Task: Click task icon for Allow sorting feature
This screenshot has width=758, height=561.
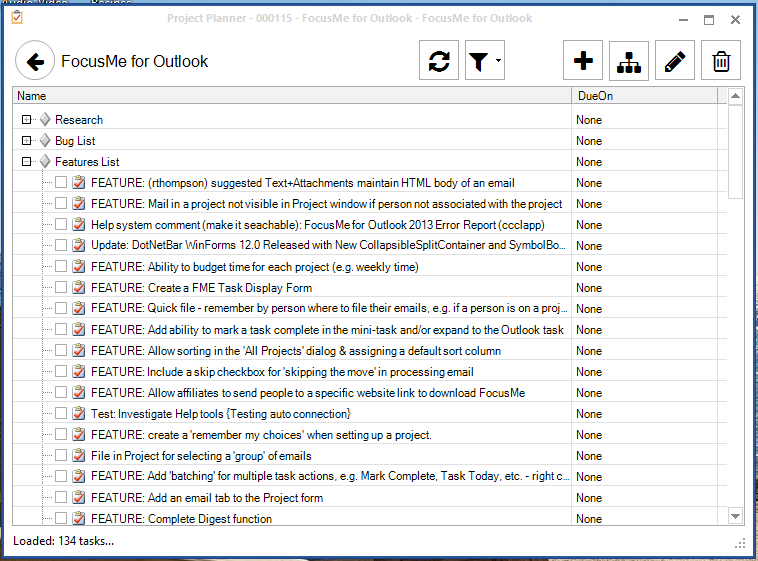Action: click(78, 350)
